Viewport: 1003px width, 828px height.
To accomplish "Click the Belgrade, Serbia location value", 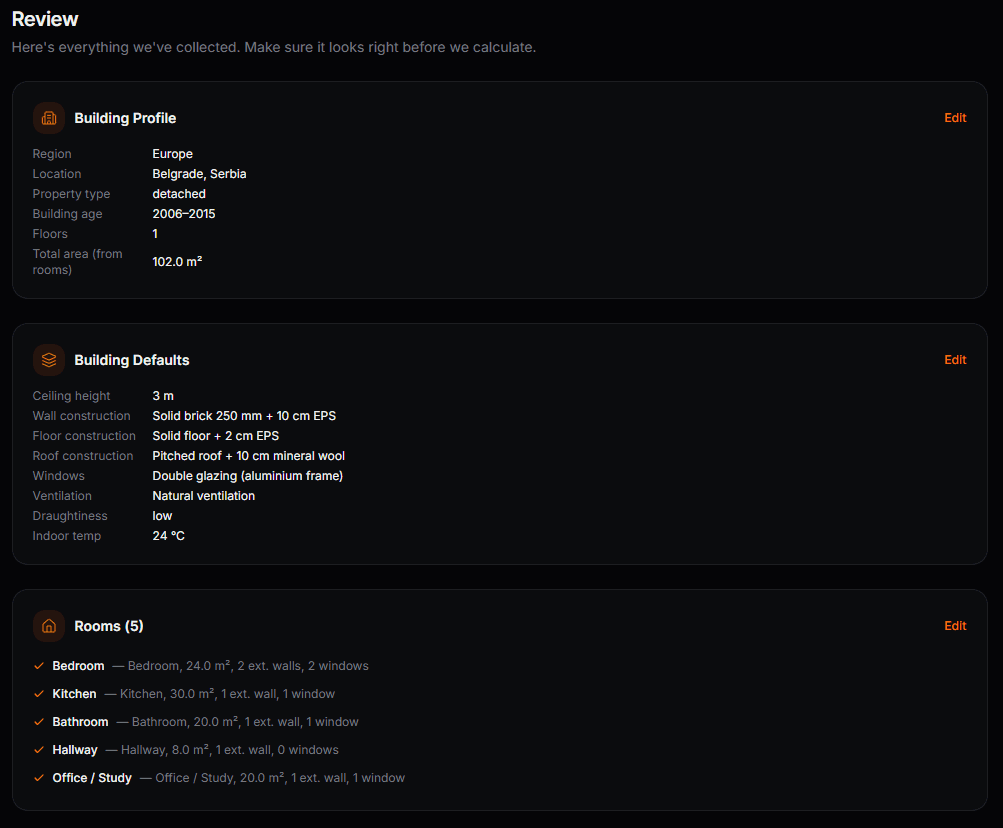I will (x=199, y=174).
